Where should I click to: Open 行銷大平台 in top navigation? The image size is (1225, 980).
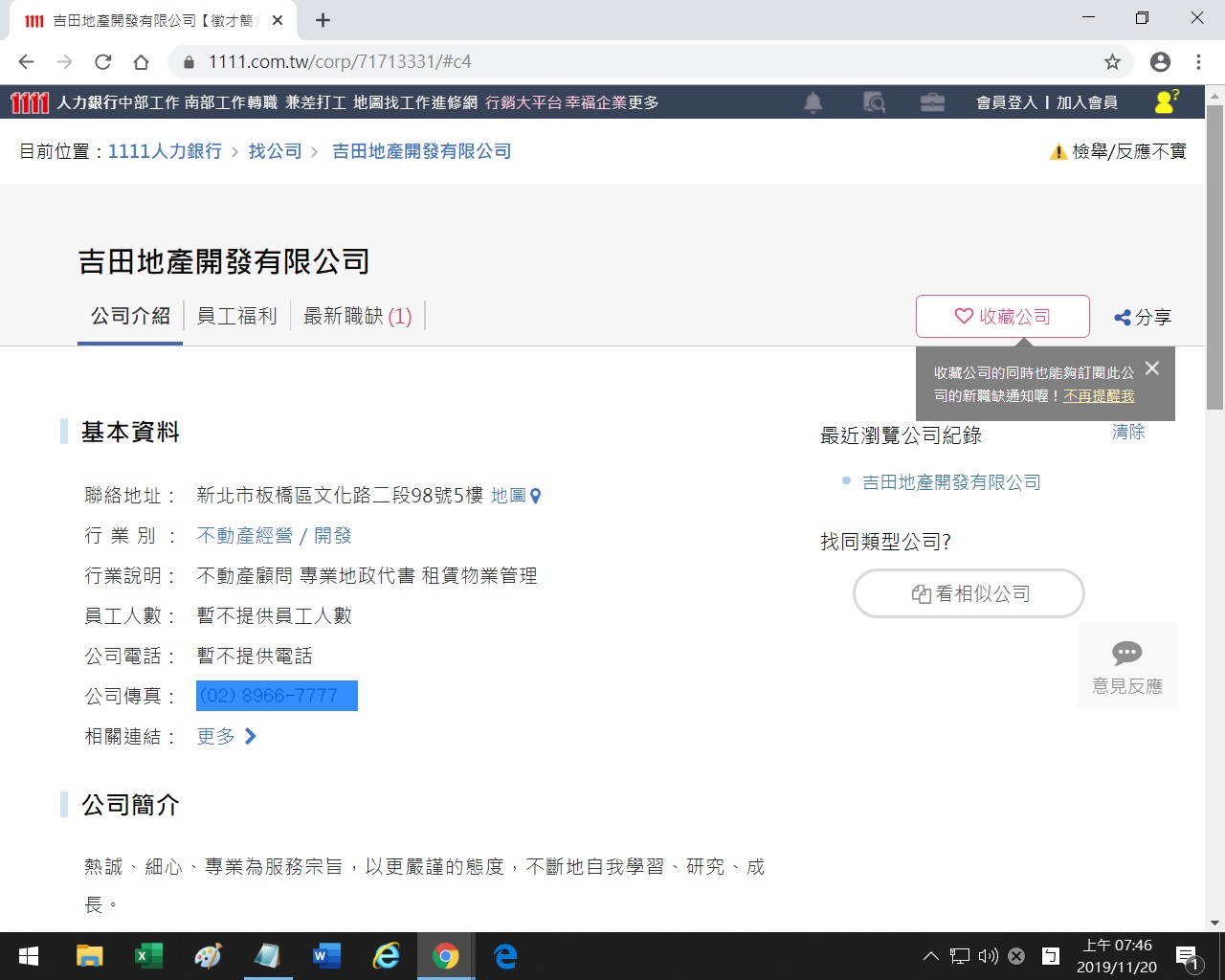523,102
